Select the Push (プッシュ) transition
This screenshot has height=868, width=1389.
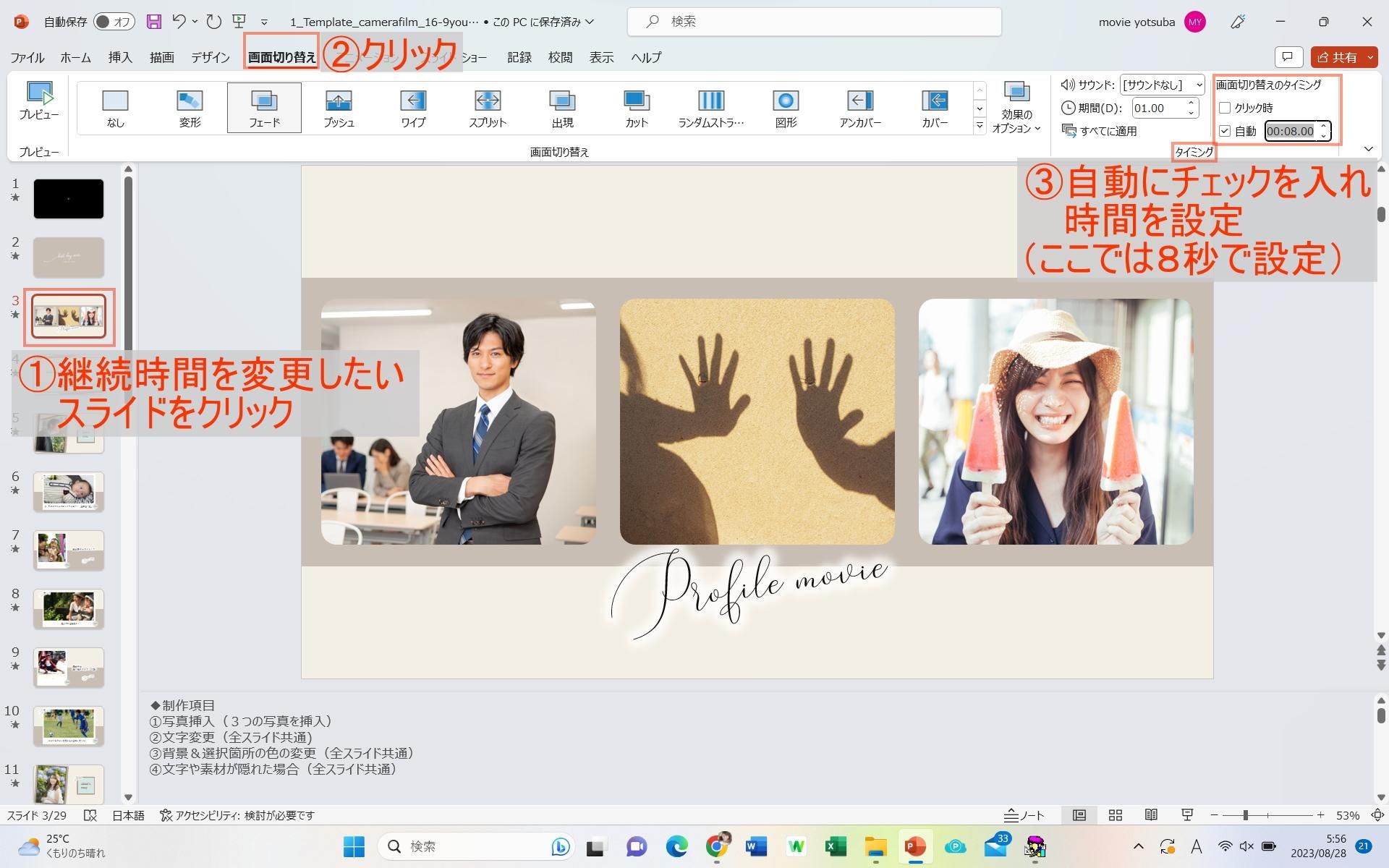(x=339, y=108)
